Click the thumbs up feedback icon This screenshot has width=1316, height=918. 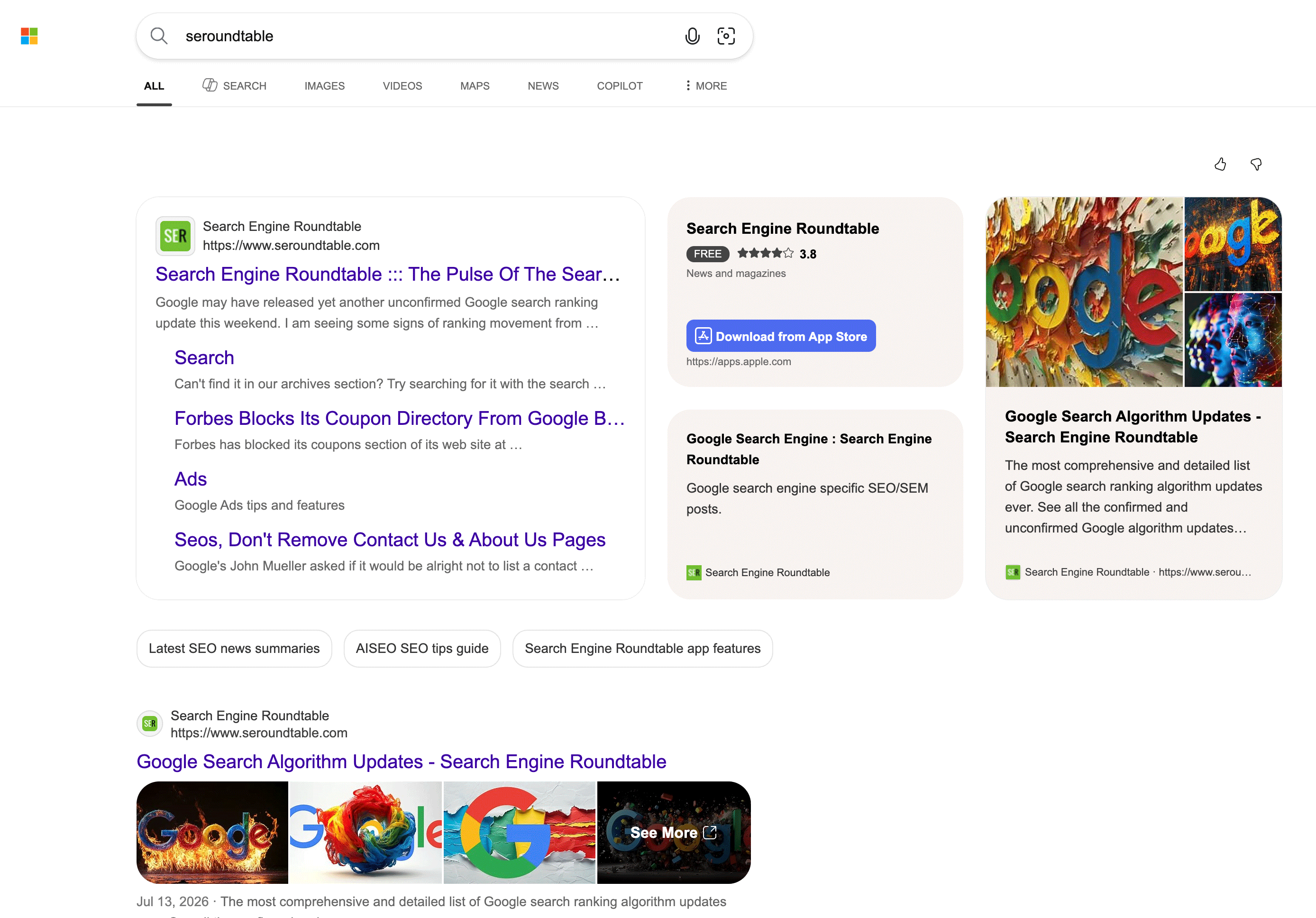point(1220,165)
